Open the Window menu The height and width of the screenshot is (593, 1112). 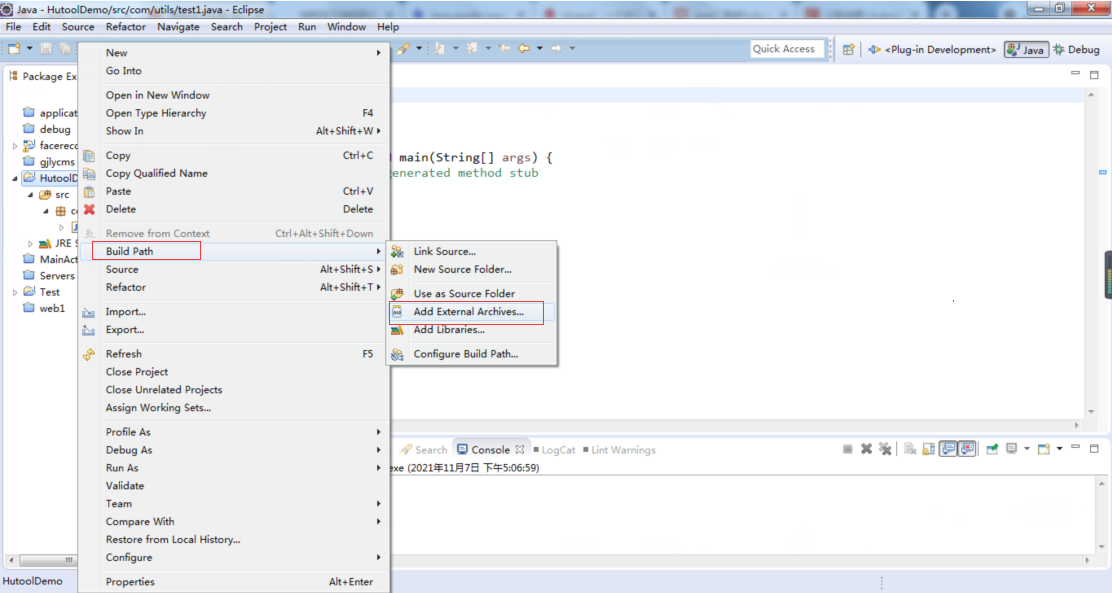pyautogui.click(x=346, y=26)
